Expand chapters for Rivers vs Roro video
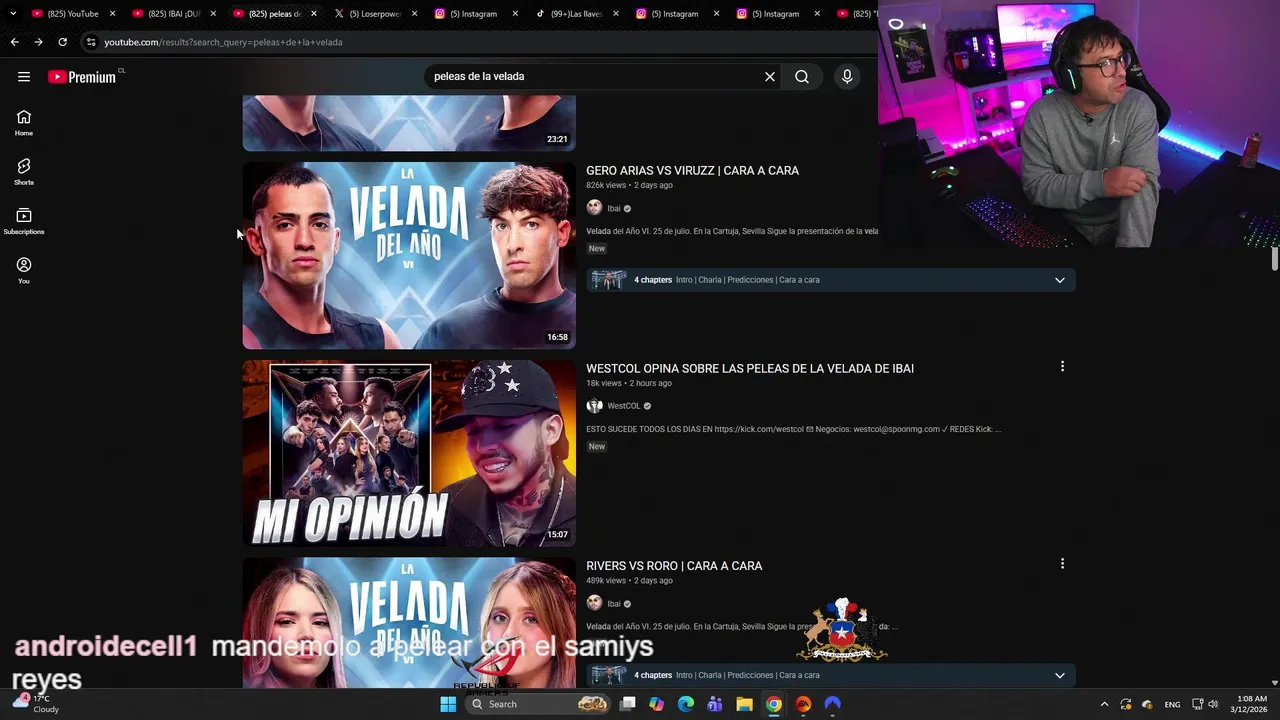The height and width of the screenshot is (720, 1280). coord(1059,675)
